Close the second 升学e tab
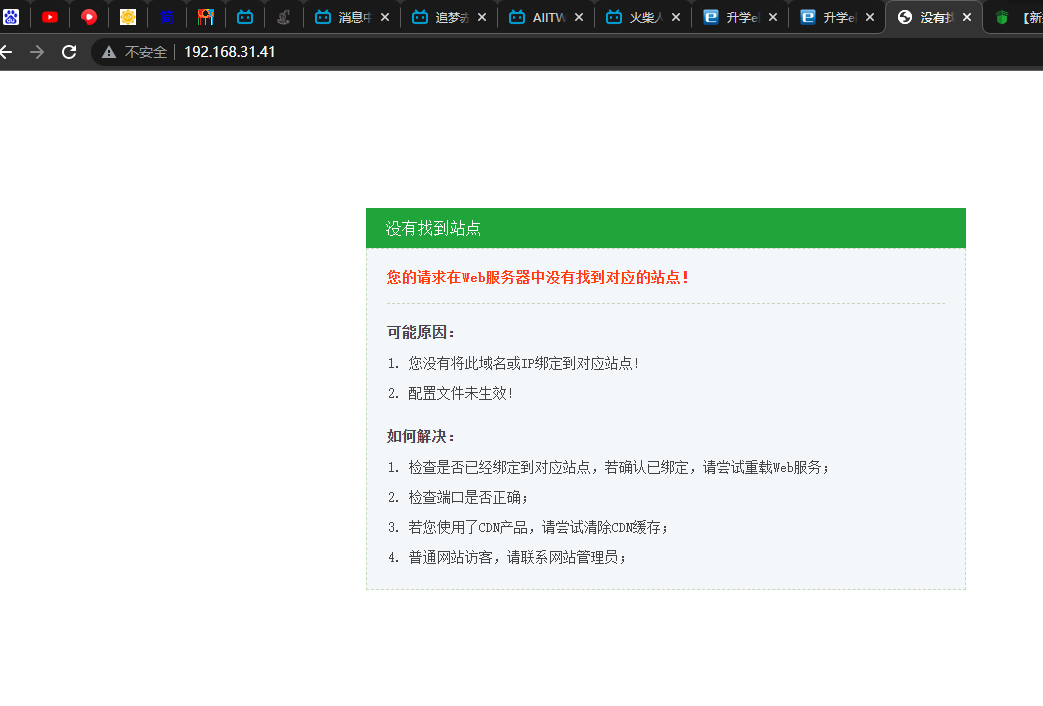 [x=870, y=17]
